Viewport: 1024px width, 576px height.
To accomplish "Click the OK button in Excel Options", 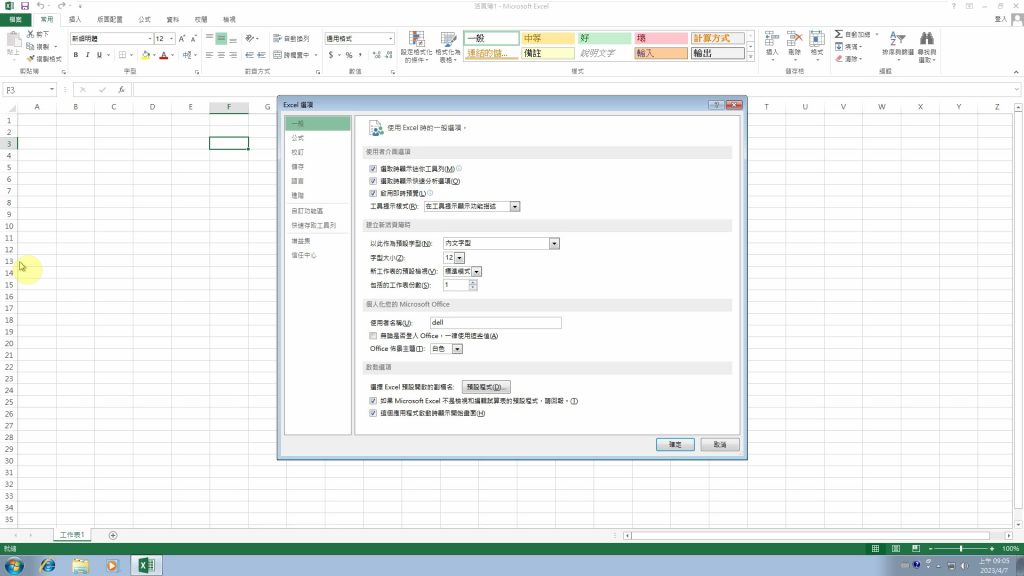I will tap(675, 445).
